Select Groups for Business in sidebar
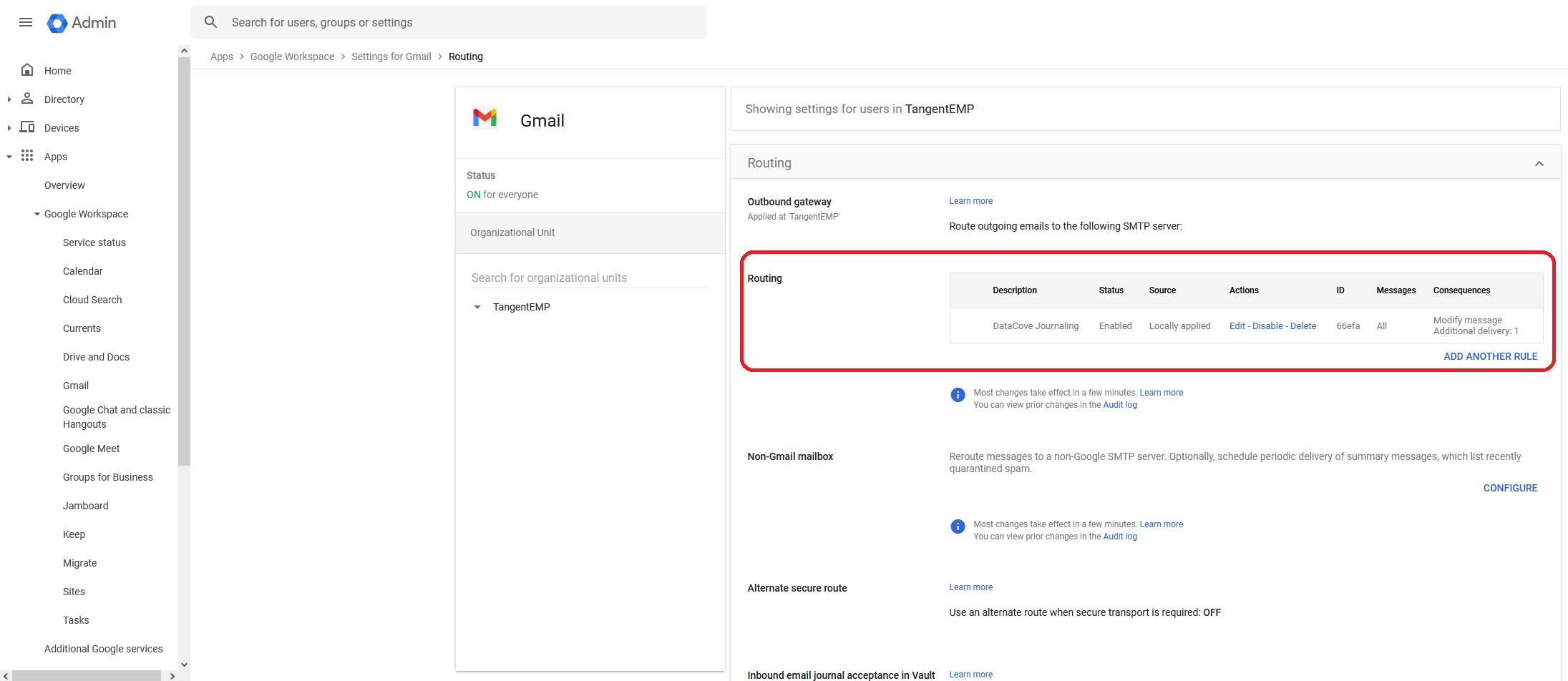Screen dimensions: 1568x681 [107, 477]
